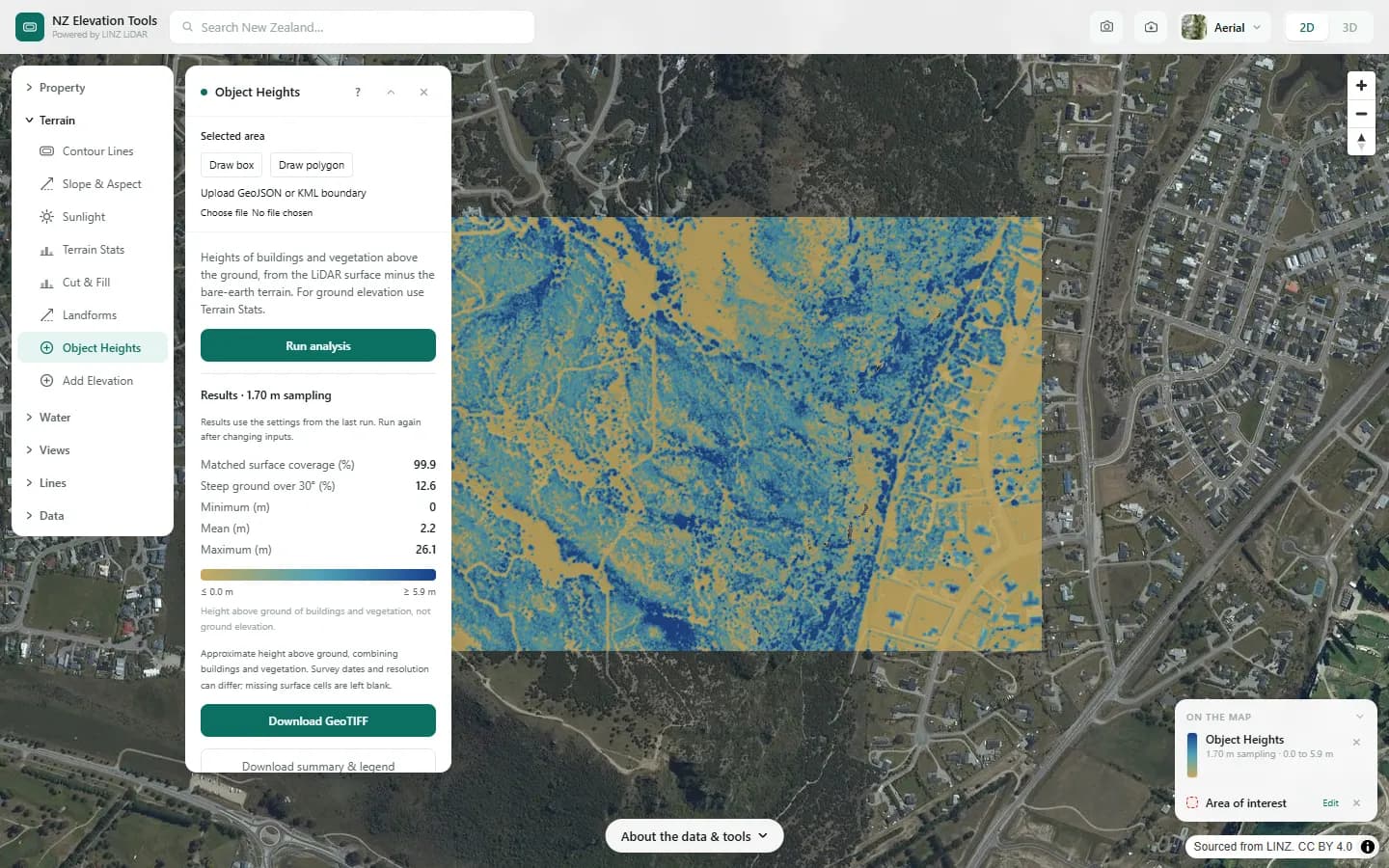Expand the Lines section
Screen dimensions: 1389x868
[93, 483]
